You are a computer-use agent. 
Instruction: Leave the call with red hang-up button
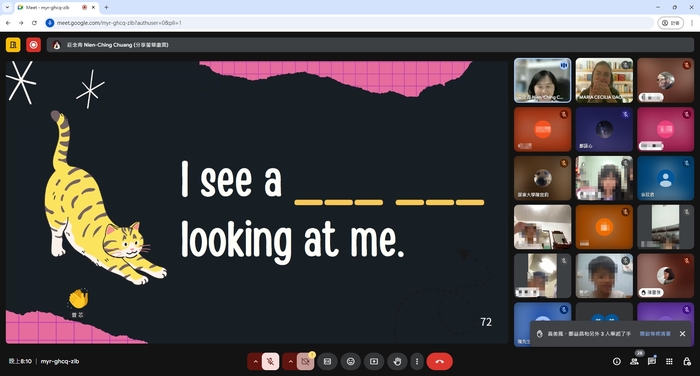click(440, 361)
